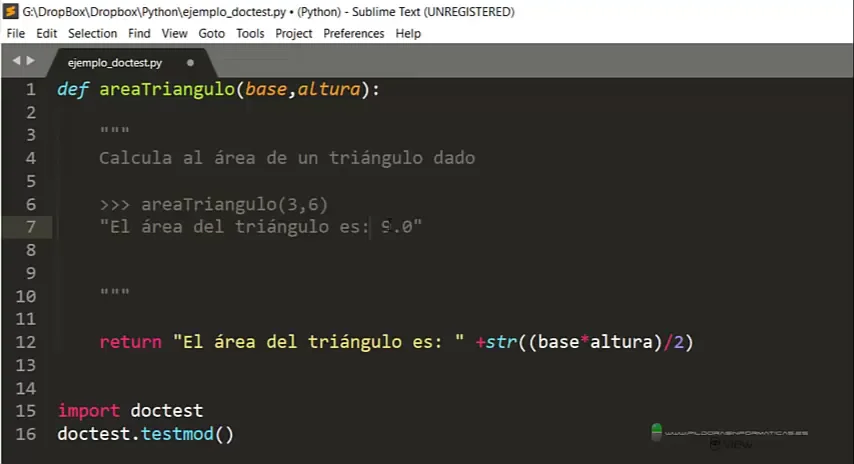Click the Sublime Text icon in title bar
Screen dimensions: 854x464
click(10, 11)
